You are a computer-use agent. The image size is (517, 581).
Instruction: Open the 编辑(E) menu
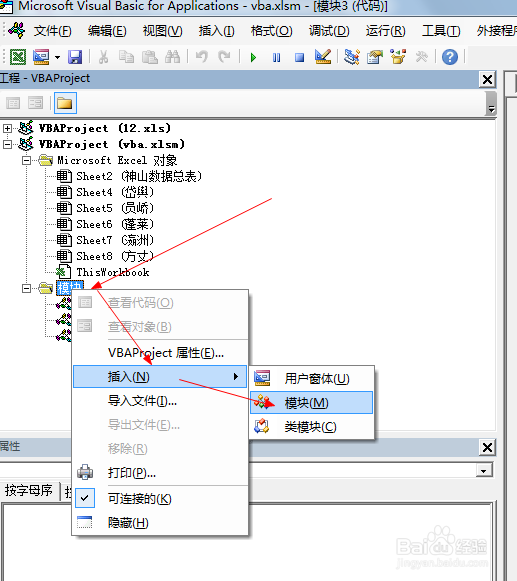pyautogui.click(x=107, y=31)
